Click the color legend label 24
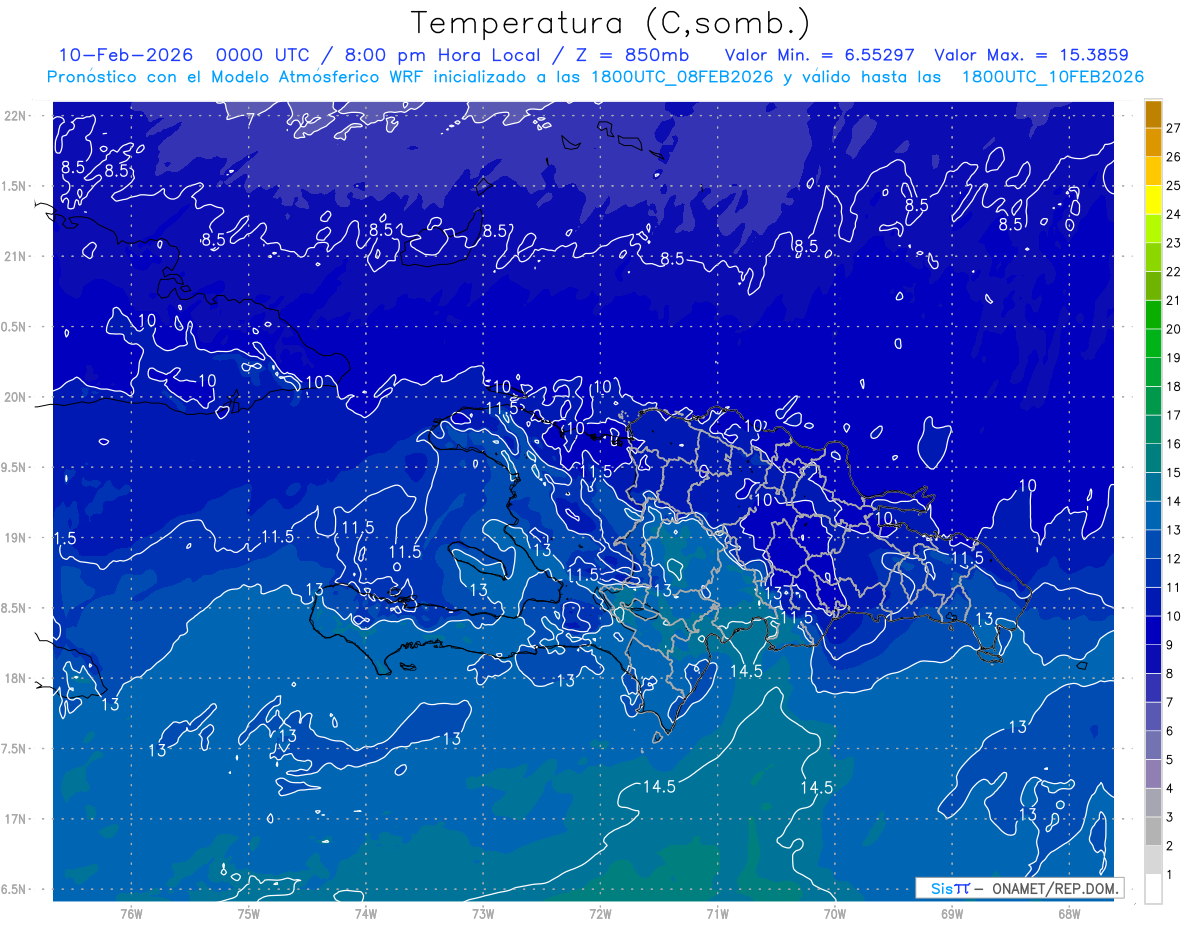1200x927 pixels. click(x=1173, y=214)
